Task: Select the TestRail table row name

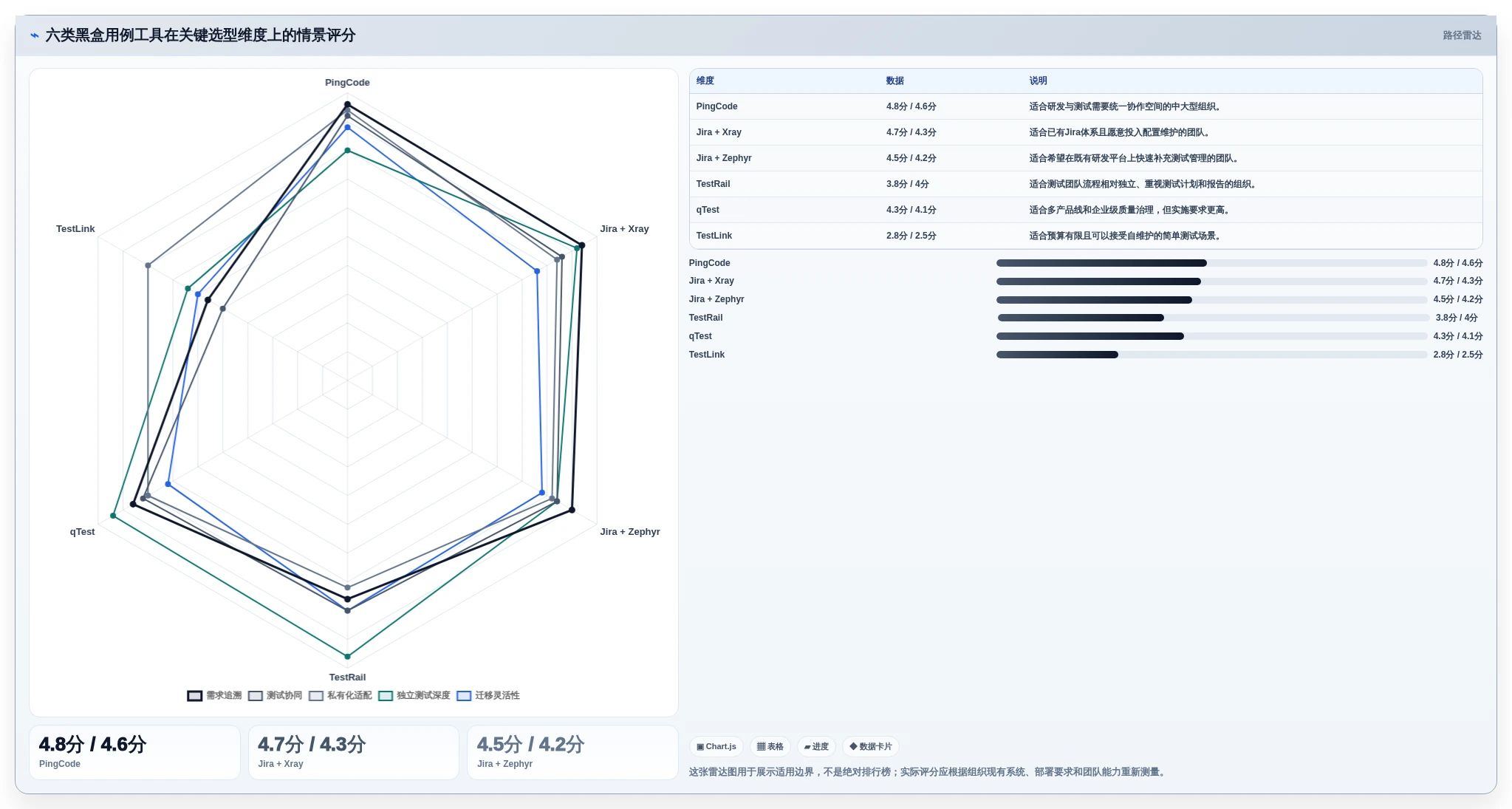Action: 713,184
